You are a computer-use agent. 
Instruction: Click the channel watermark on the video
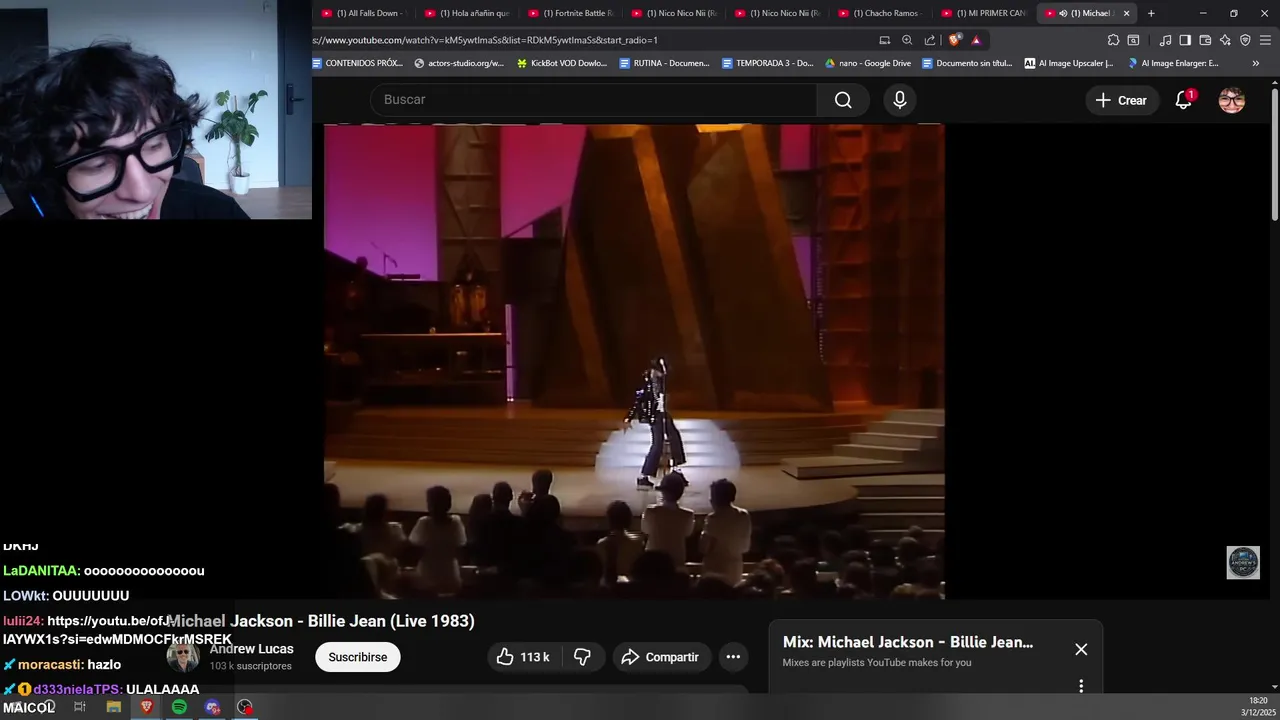point(1243,562)
